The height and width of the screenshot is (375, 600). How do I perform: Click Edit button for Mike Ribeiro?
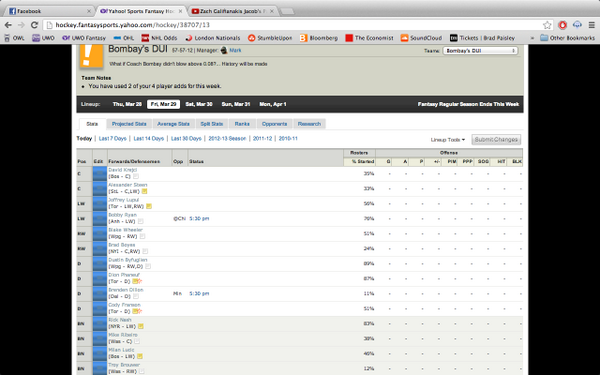(99, 339)
